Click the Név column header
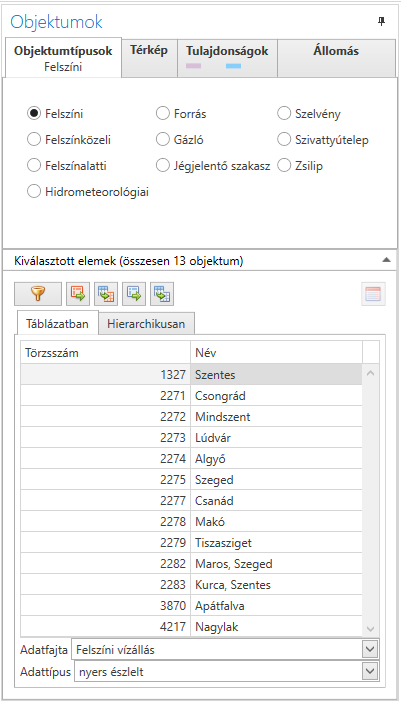 click(x=276, y=352)
